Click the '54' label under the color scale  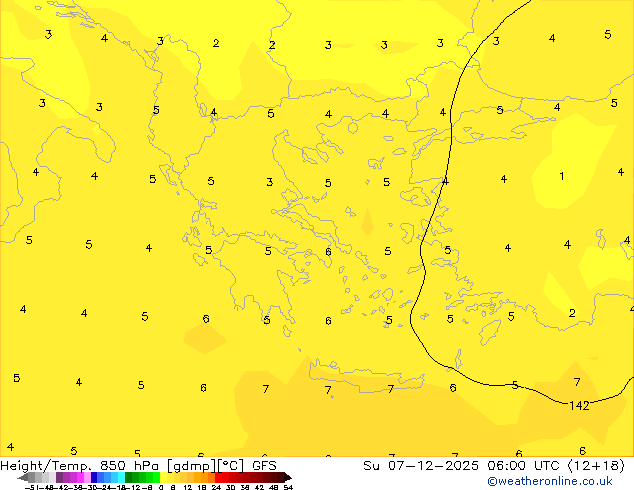point(288,487)
